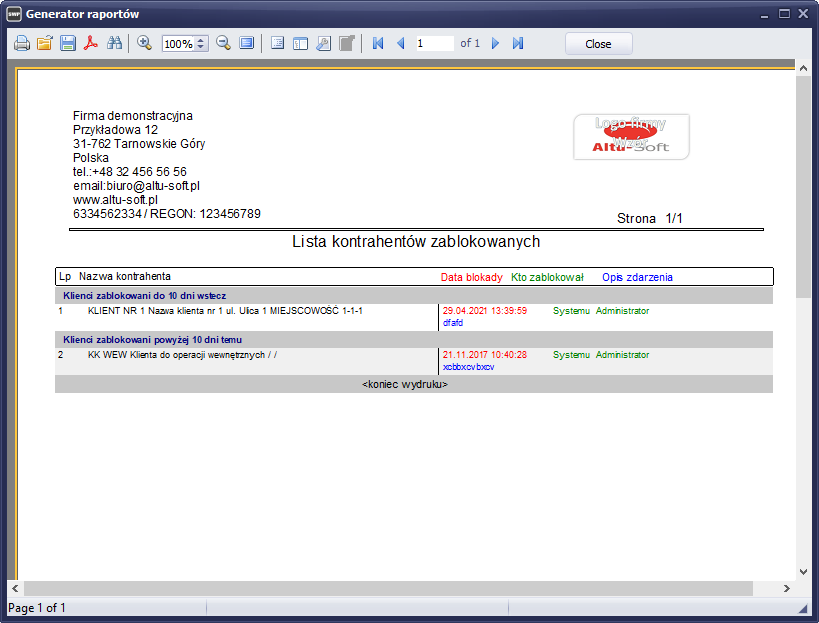Click the horizontal scrollbar at the bottom
Viewport: 819px width, 623px height.
(400, 588)
